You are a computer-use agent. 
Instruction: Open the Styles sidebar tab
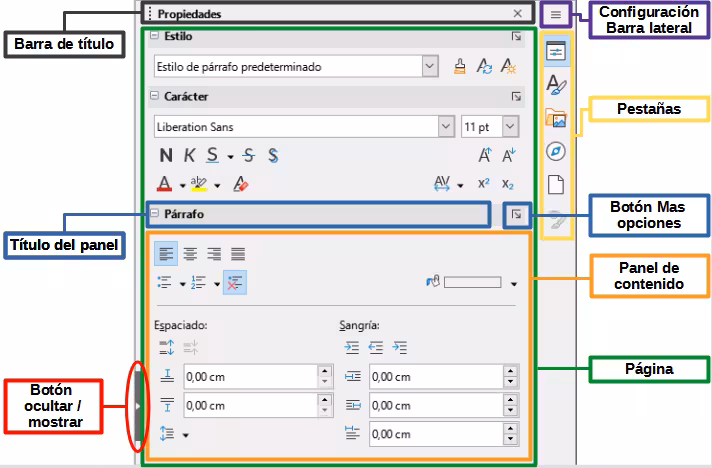pyautogui.click(x=556, y=84)
